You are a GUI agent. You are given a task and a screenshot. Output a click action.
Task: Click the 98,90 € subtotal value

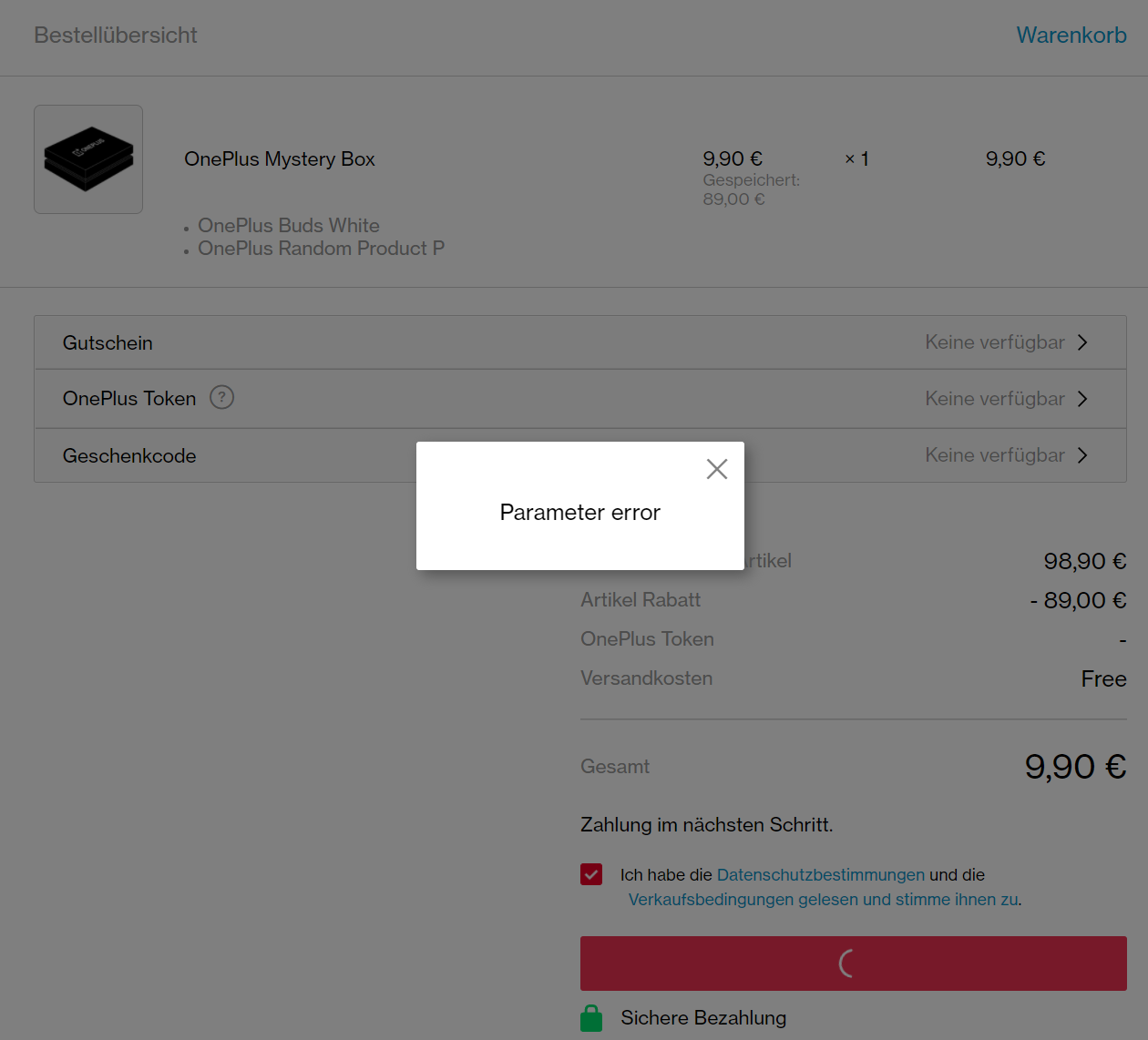(1085, 561)
